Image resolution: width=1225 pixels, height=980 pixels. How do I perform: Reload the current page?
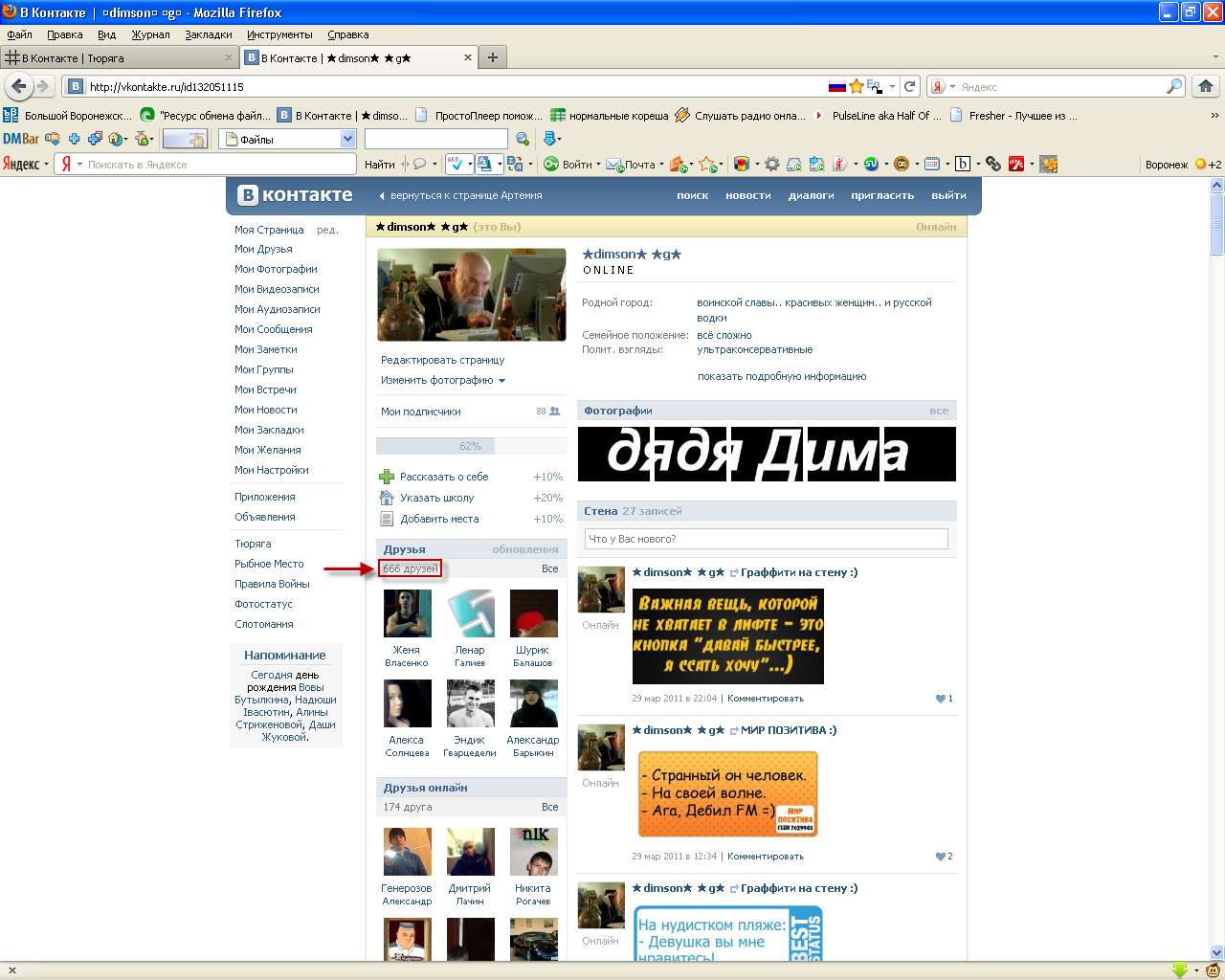(x=910, y=86)
